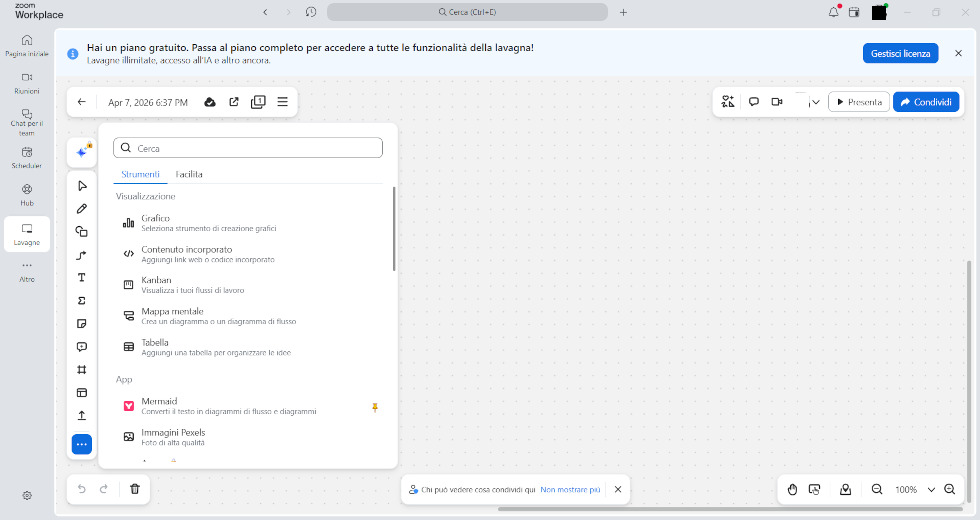Click the collaborators icon in top toolbar
The width and height of the screenshot is (980, 520).
(728, 102)
